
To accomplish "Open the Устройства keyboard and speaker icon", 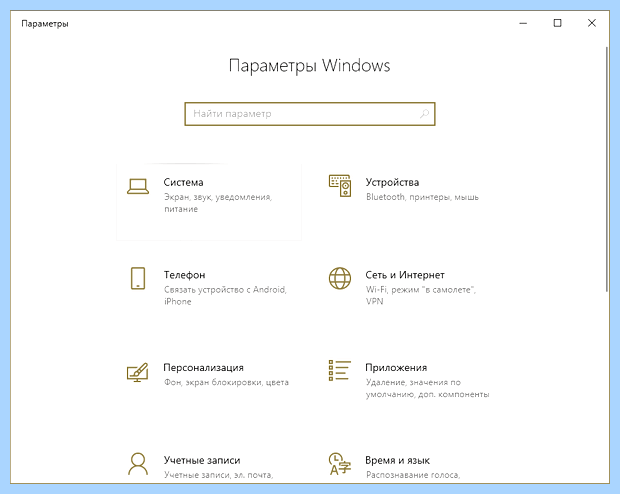I will (x=340, y=186).
